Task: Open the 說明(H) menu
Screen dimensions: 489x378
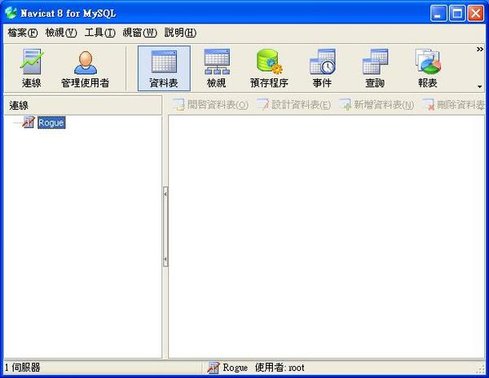Action: point(180,33)
